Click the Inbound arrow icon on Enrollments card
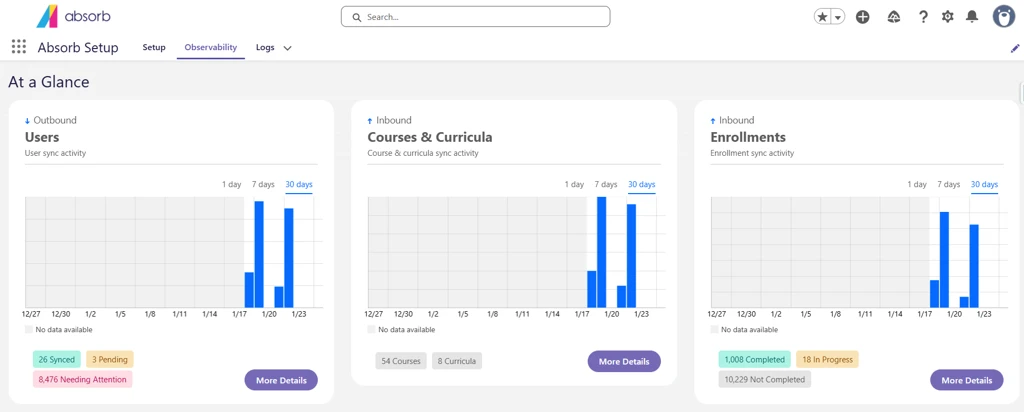Screen dimensions: 1024x412 (x=713, y=121)
